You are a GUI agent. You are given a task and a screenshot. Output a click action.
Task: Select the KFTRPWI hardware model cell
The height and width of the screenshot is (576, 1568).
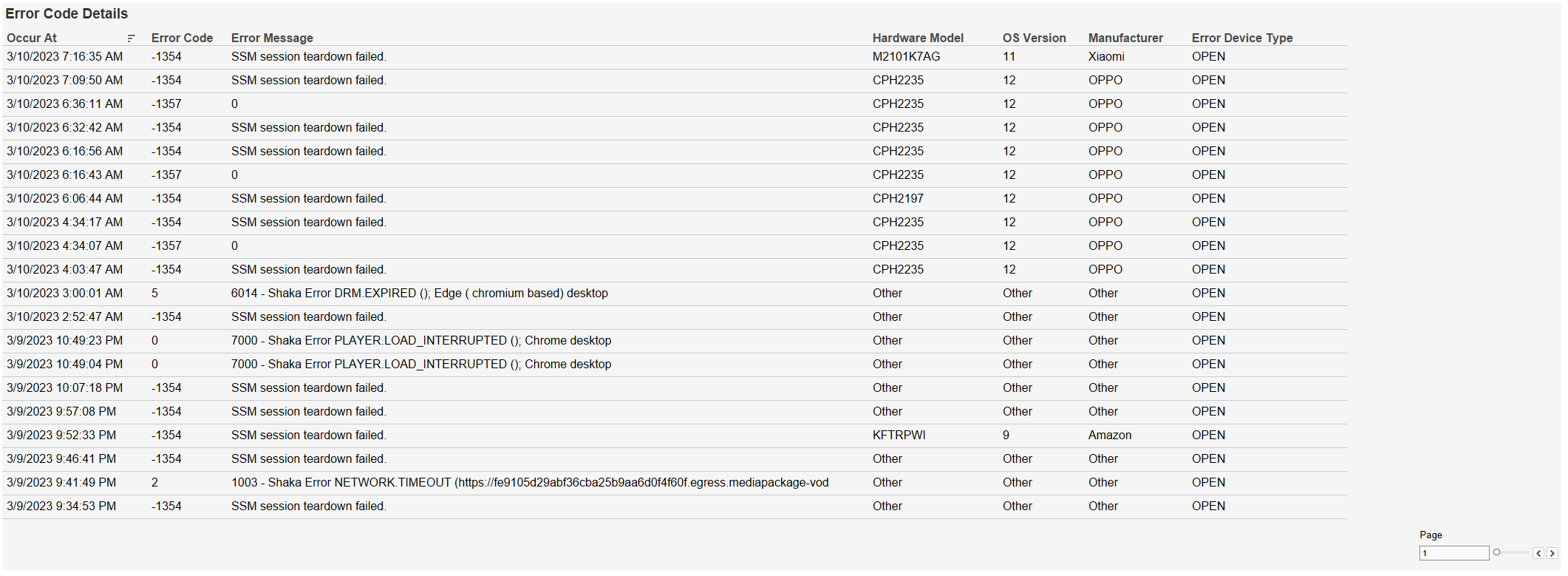pyautogui.click(x=899, y=436)
